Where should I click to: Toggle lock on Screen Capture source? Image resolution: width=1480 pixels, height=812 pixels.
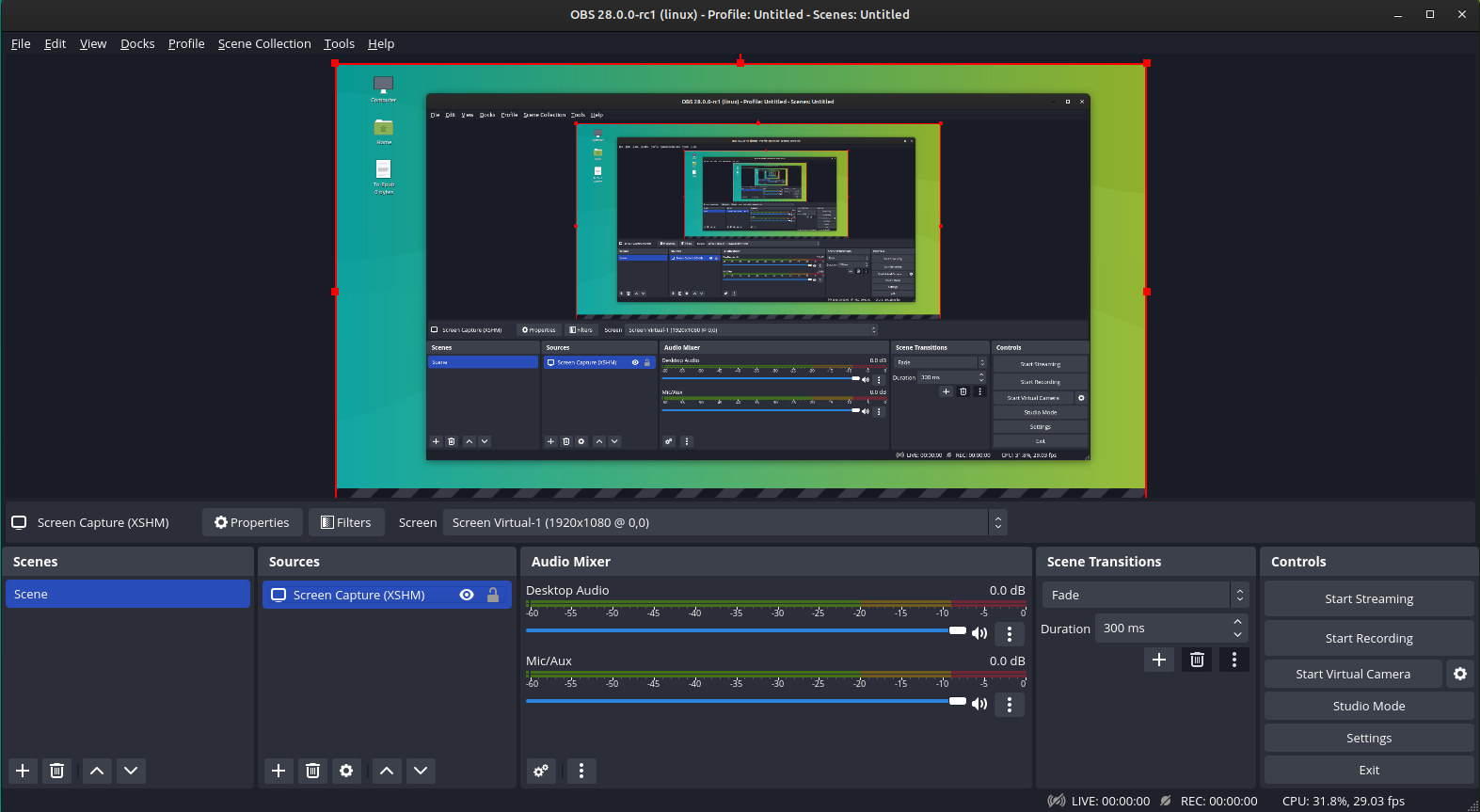click(x=493, y=595)
